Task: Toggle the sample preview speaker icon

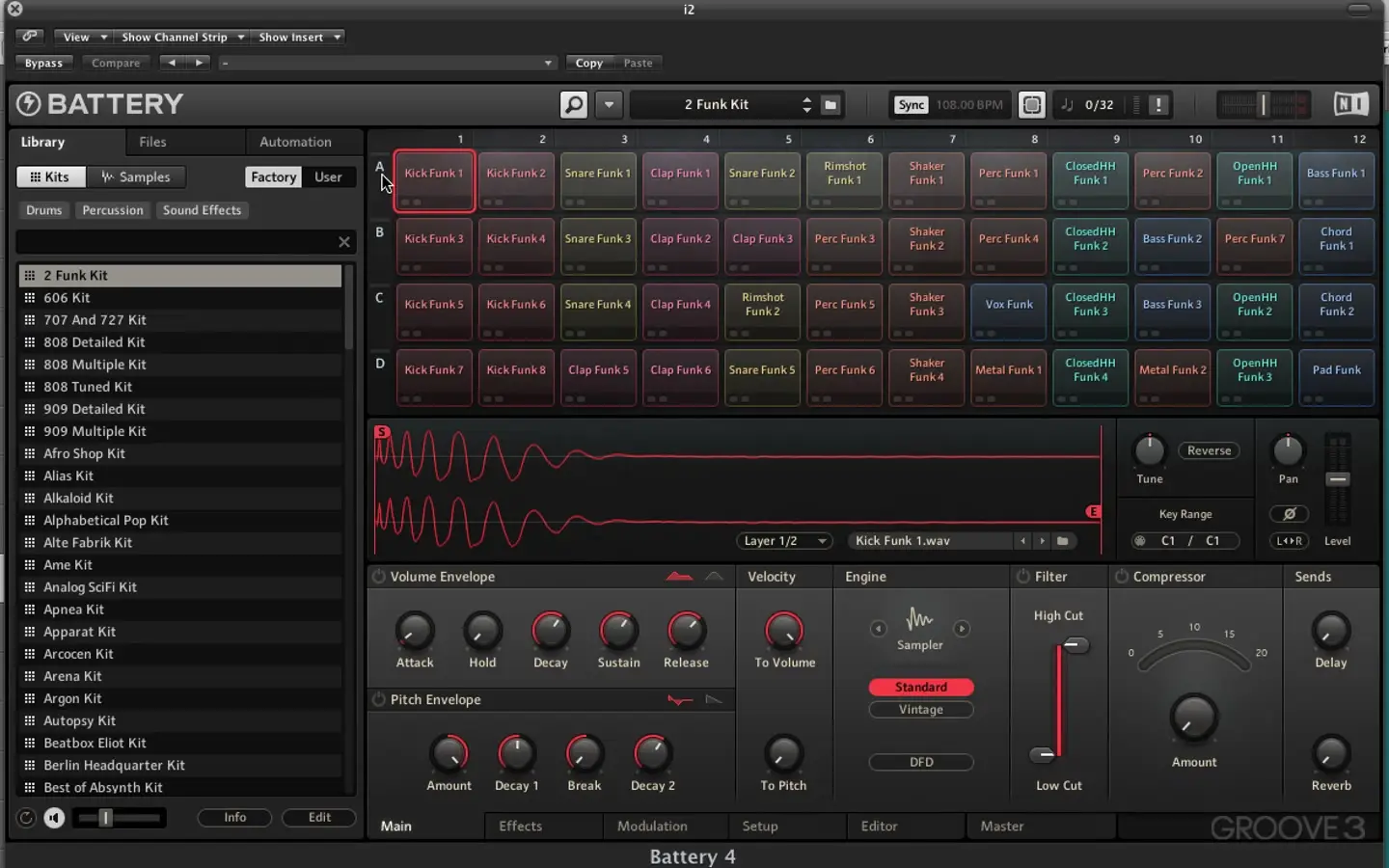Action: point(54,818)
